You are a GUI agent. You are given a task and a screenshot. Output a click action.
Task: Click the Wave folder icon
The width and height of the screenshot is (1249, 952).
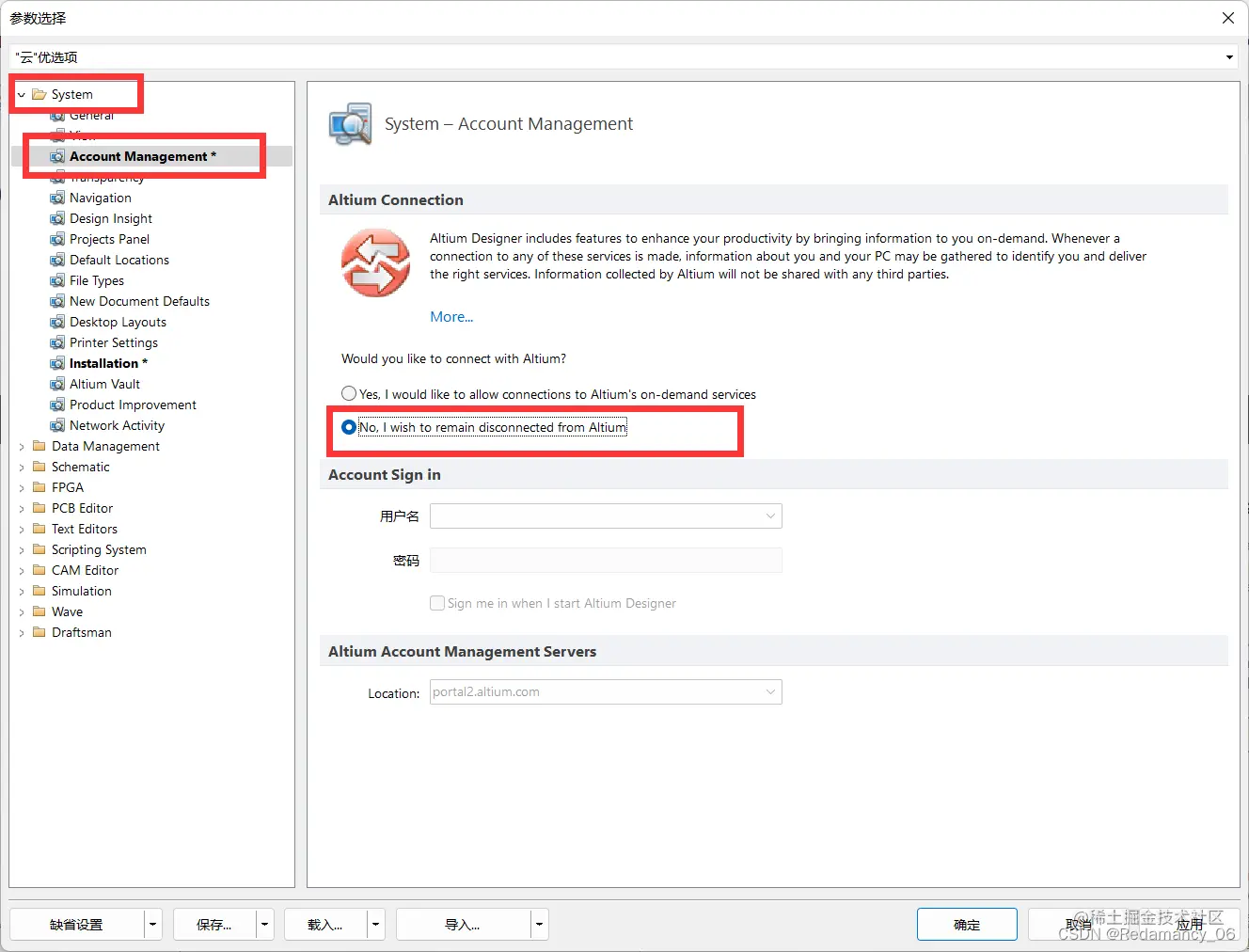40,611
